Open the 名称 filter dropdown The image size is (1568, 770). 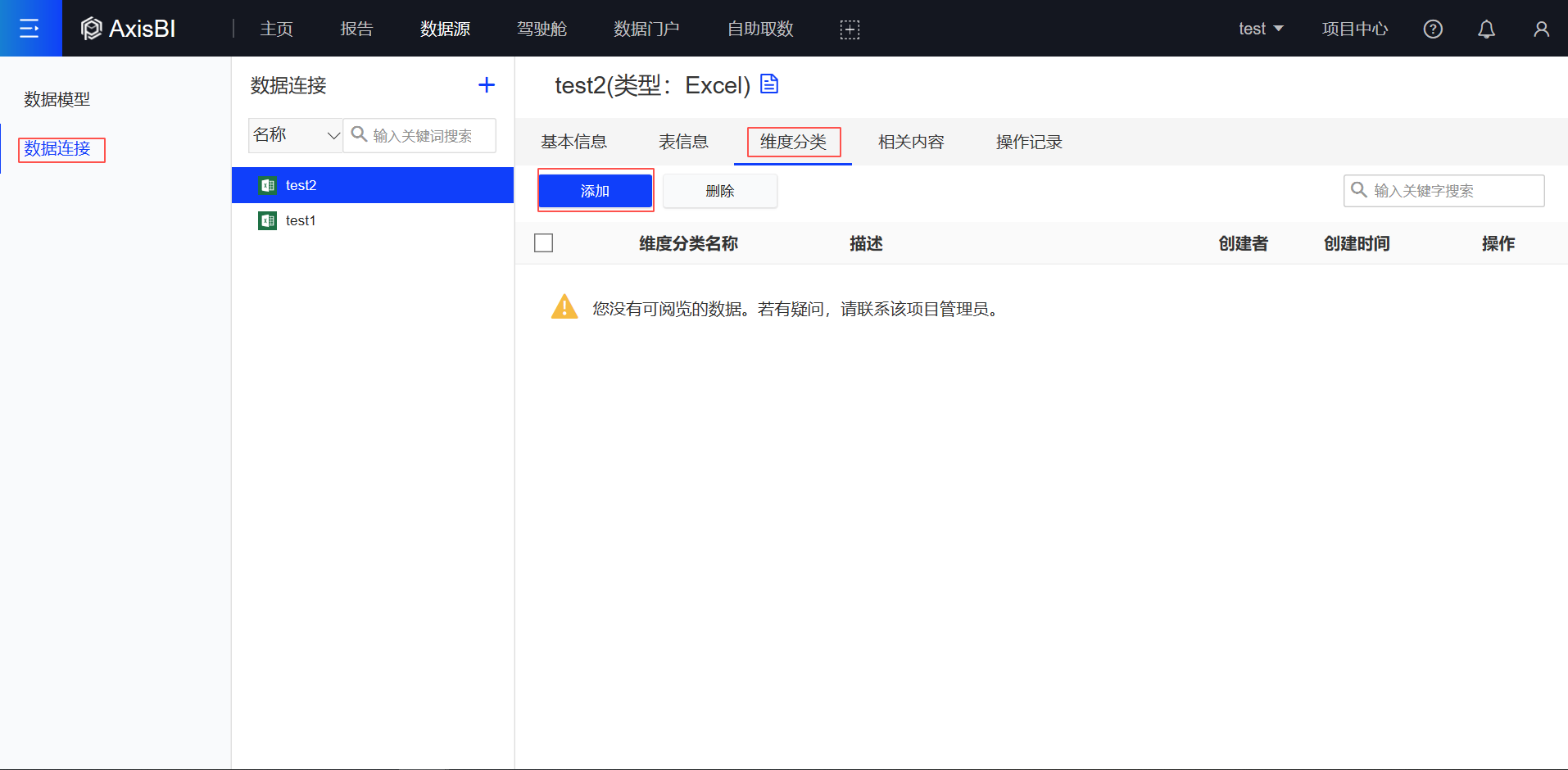[x=296, y=135]
